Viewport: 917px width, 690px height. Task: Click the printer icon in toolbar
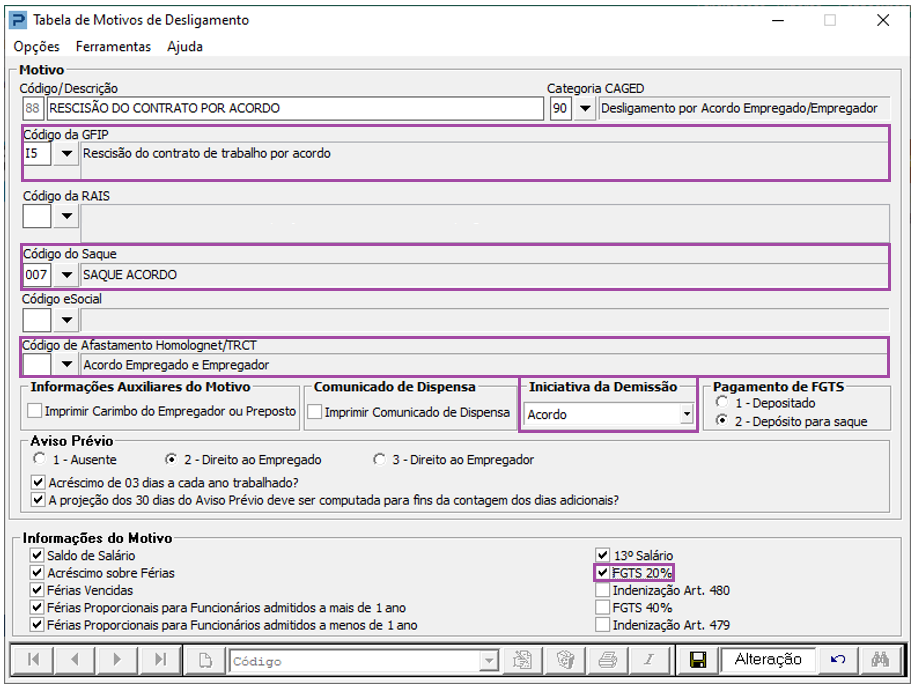(608, 661)
